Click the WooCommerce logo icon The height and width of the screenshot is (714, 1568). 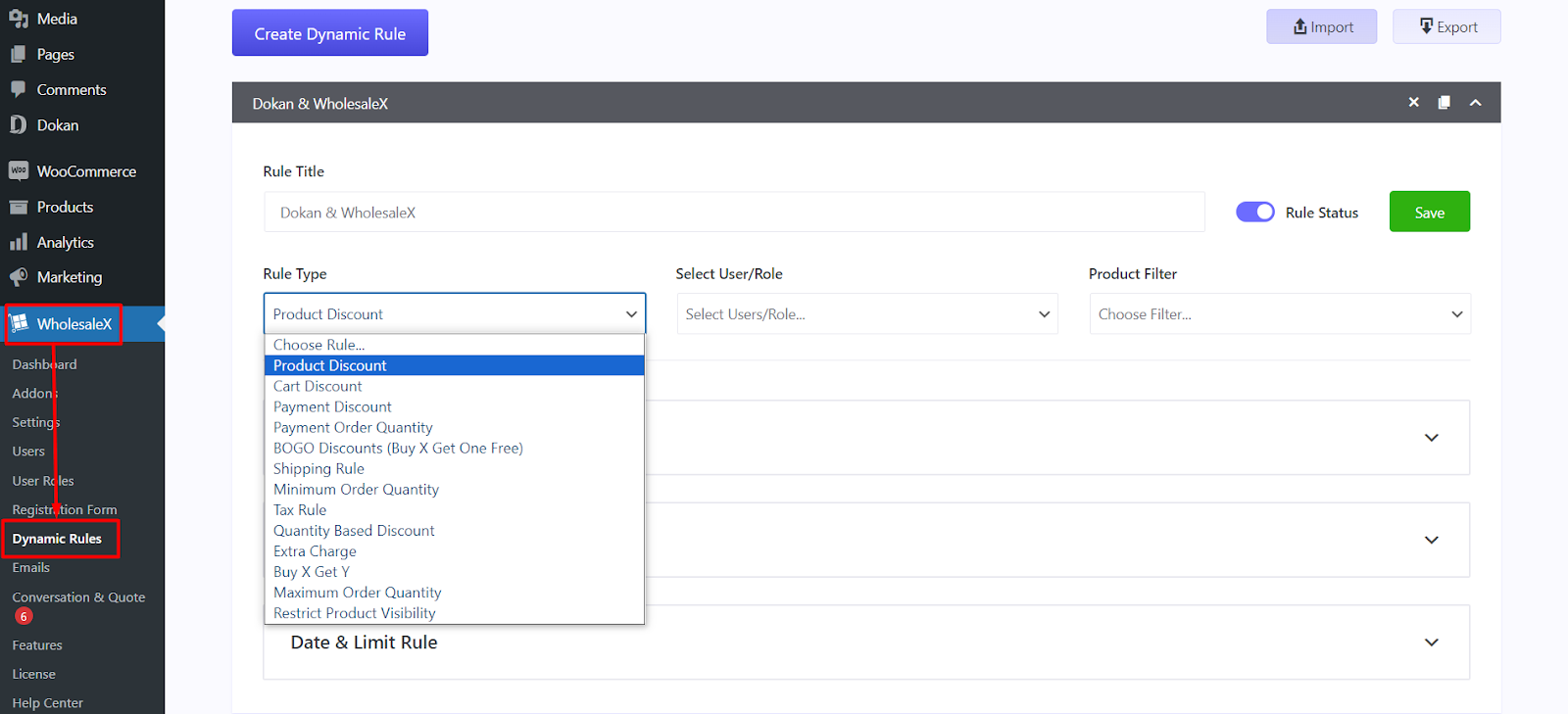point(19,170)
